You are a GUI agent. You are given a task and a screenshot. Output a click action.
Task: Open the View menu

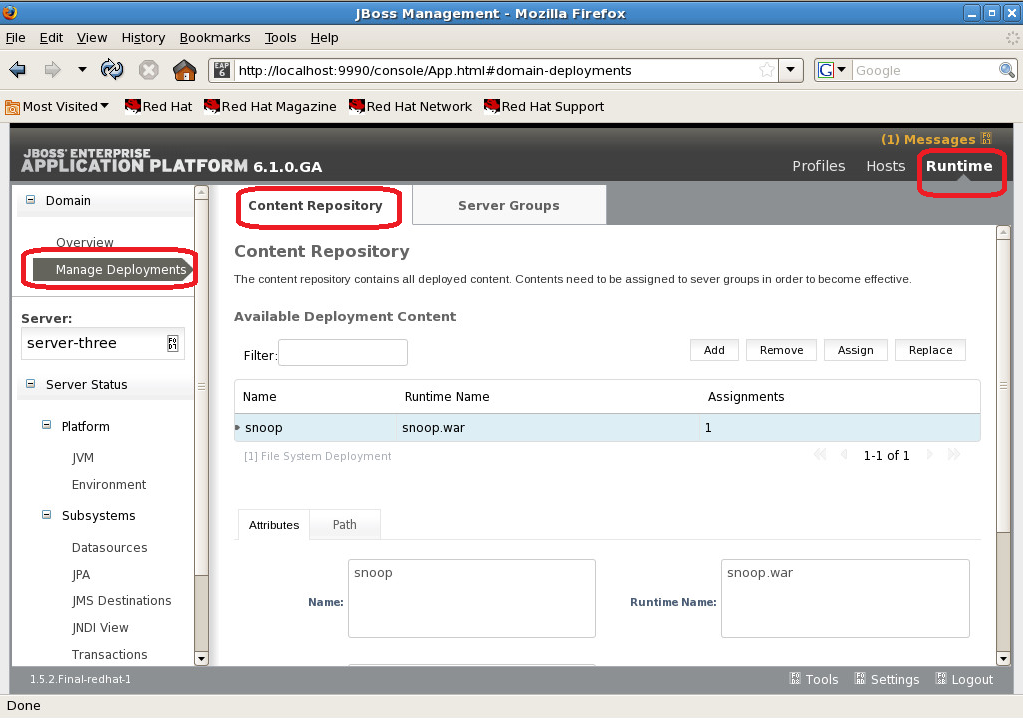coord(92,38)
